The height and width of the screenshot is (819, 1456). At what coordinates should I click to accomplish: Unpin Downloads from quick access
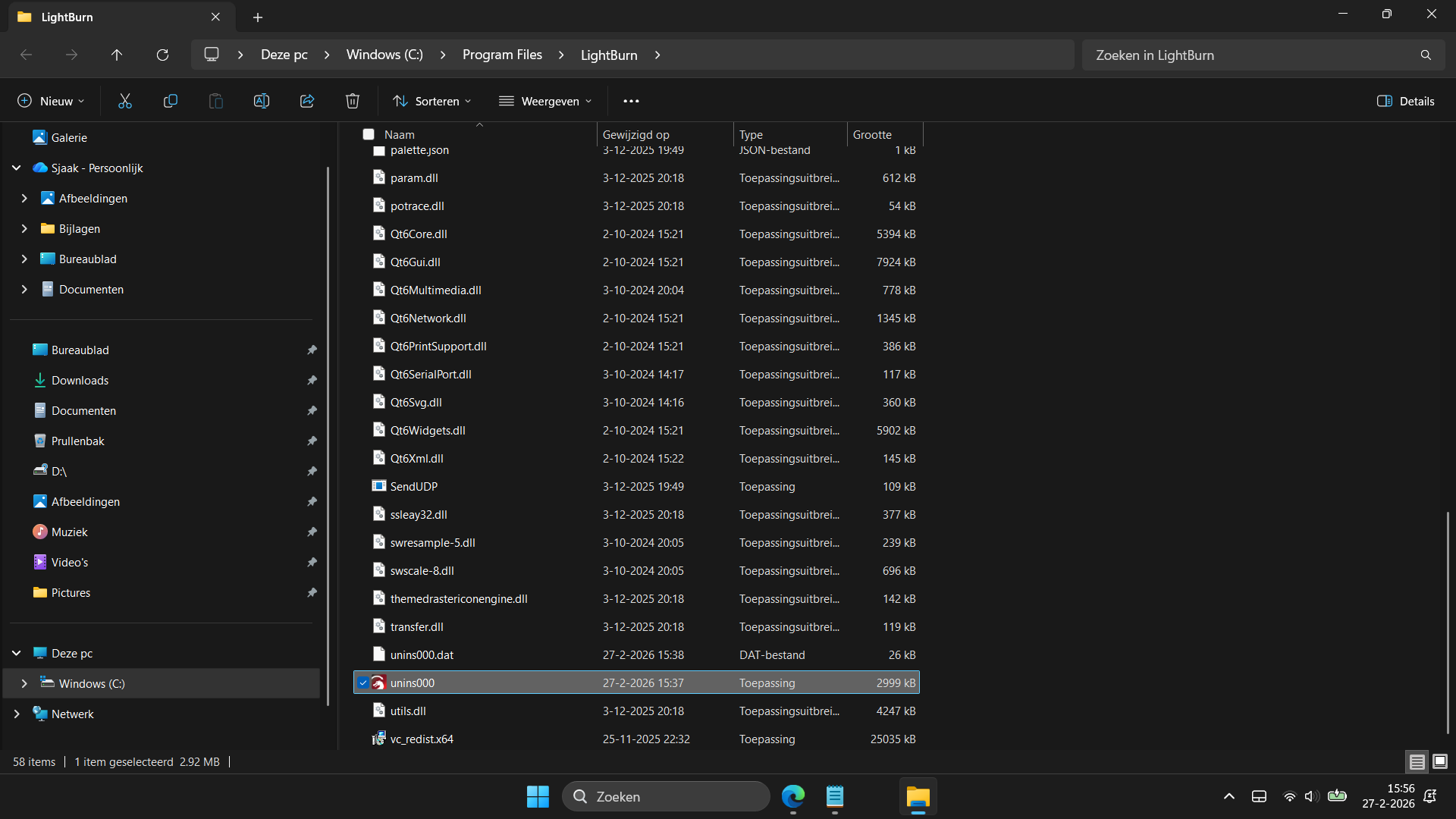click(x=312, y=380)
